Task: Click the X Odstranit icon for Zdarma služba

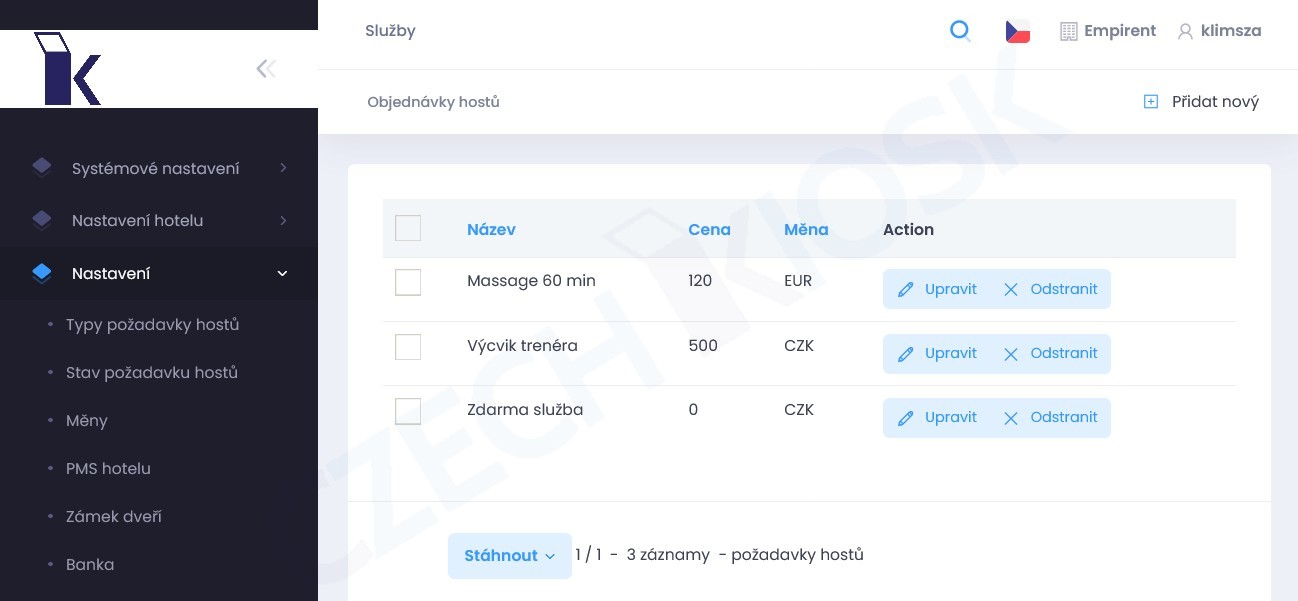Action: 1011,417
